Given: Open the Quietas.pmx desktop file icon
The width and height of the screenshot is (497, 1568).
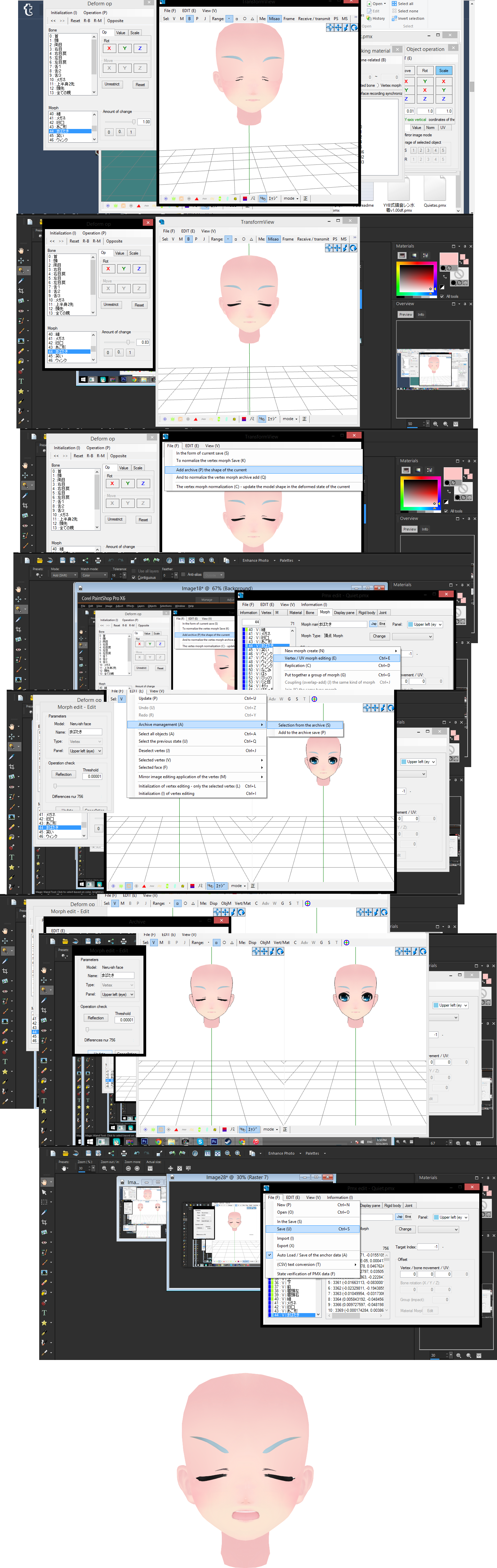Looking at the screenshot, I should point(434,191).
